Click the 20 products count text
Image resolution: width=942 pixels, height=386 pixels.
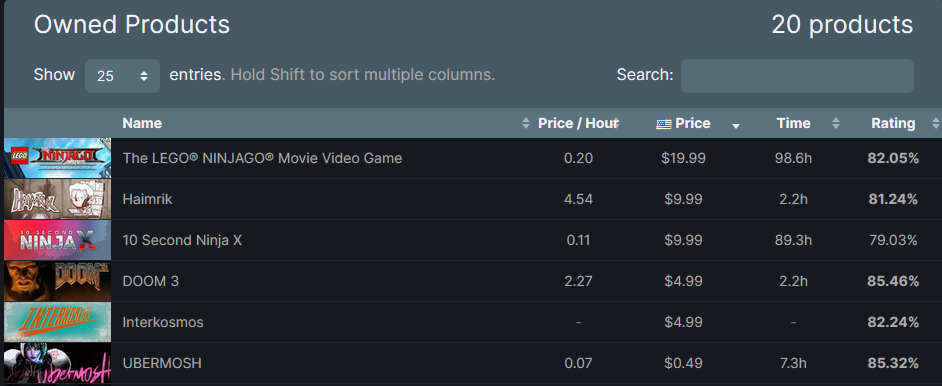pyautogui.click(x=842, y=25)
